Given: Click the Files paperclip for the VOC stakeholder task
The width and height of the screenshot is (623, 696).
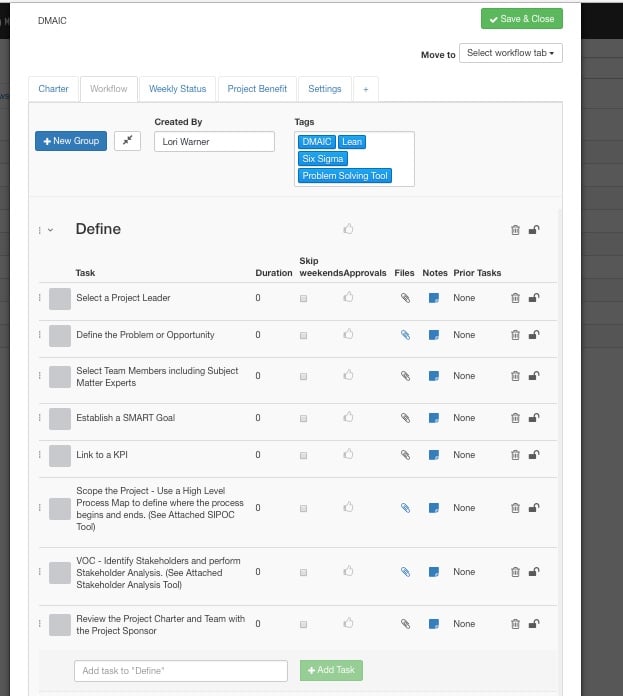Looking at the screenshot, I should (405, 572).
